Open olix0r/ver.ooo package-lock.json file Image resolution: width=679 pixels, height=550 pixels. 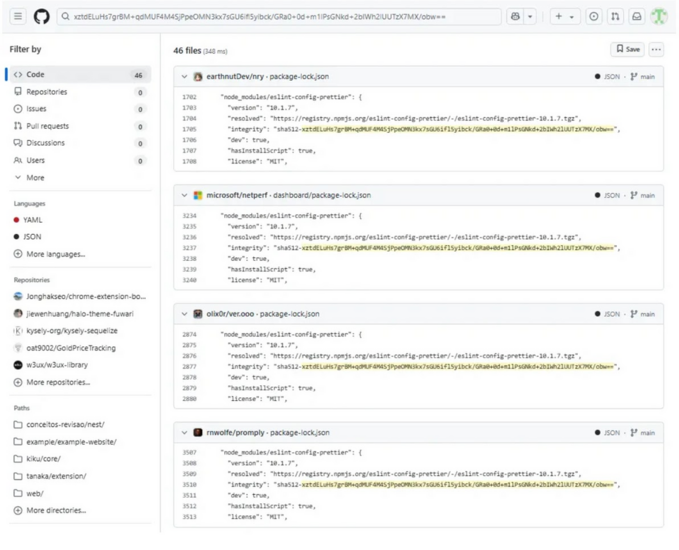point(263,314)
